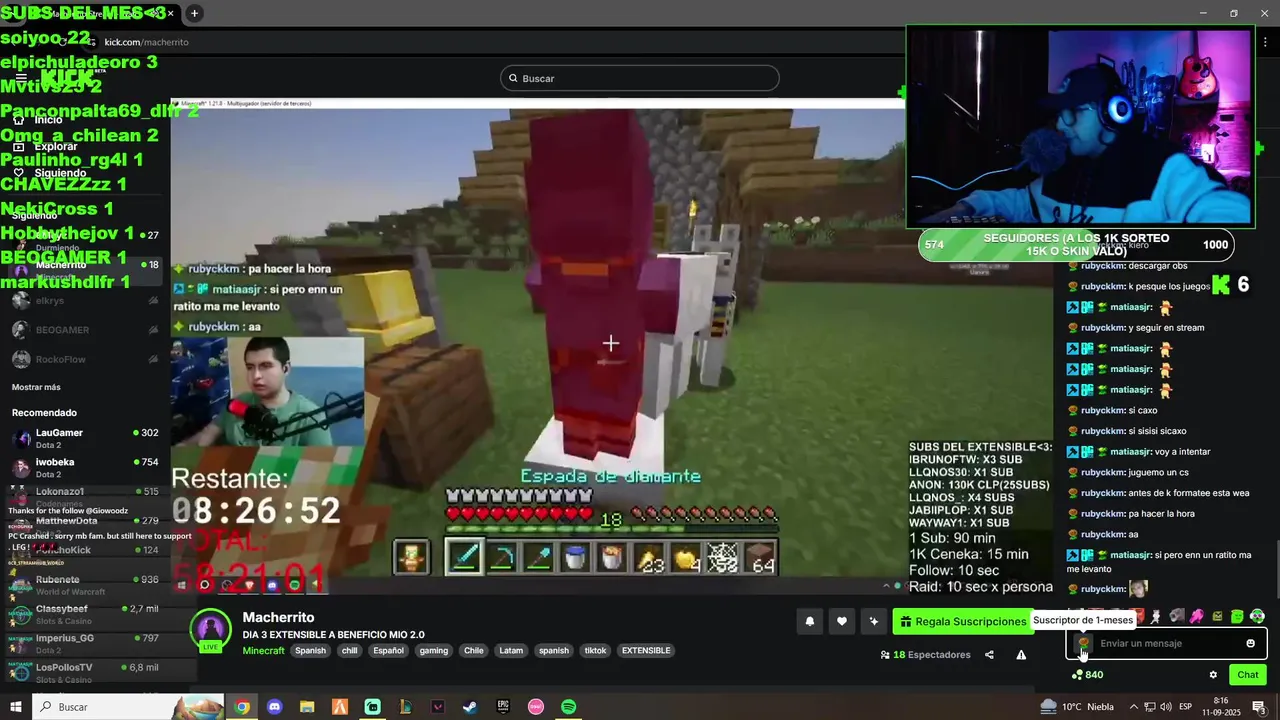Open Rubenete's recommended channel

[85, 585]
